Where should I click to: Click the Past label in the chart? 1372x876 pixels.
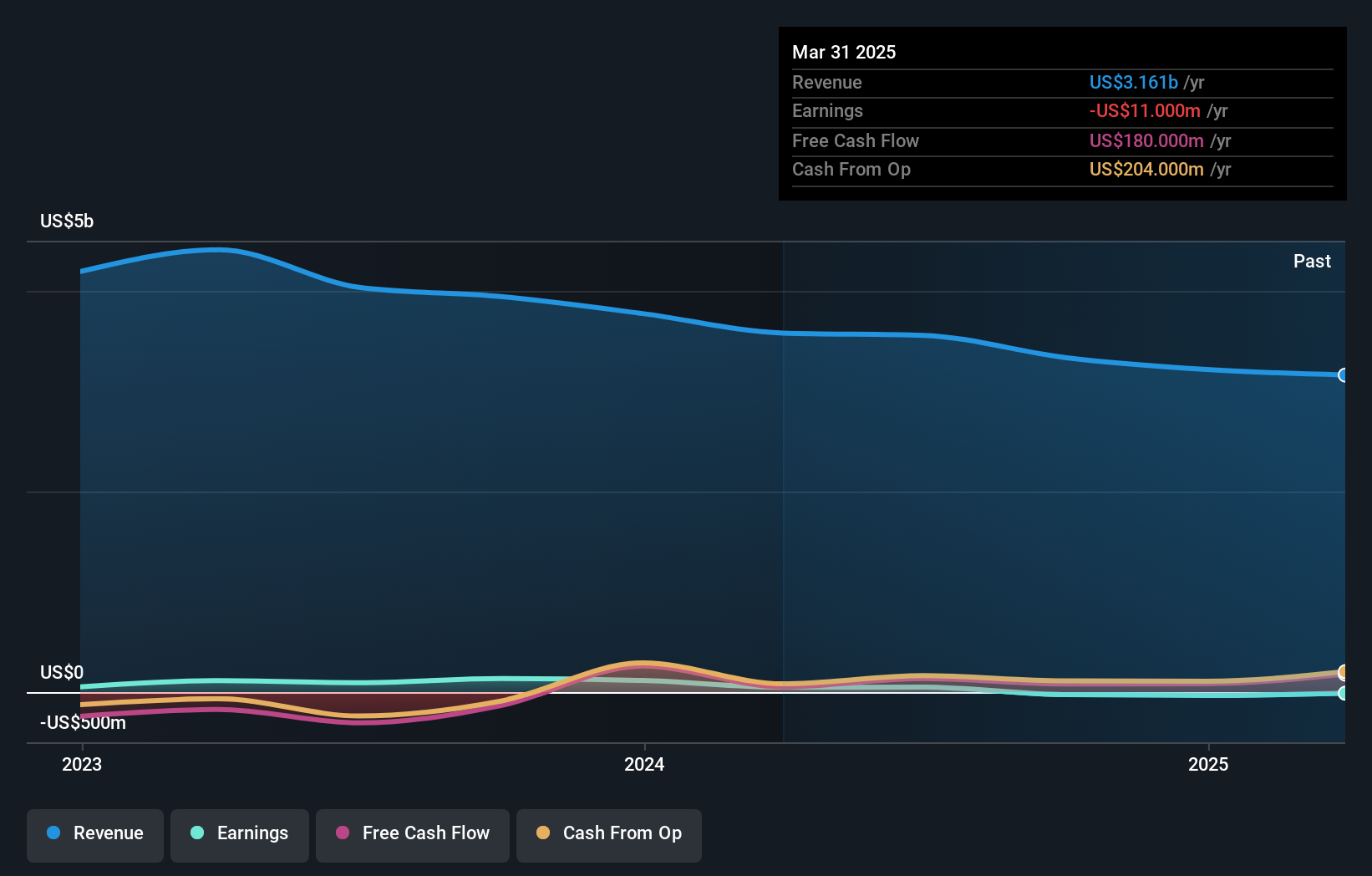(x=1312, y=261)
